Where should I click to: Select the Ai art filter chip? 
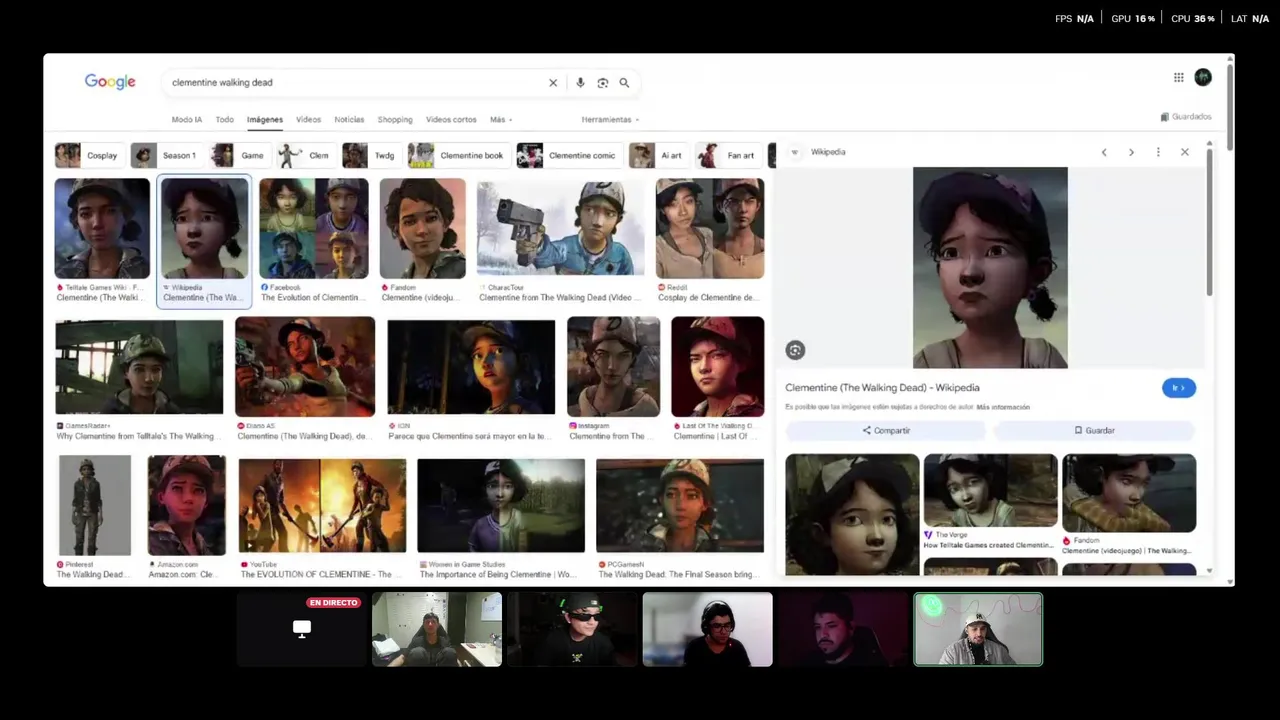[658, 155]
